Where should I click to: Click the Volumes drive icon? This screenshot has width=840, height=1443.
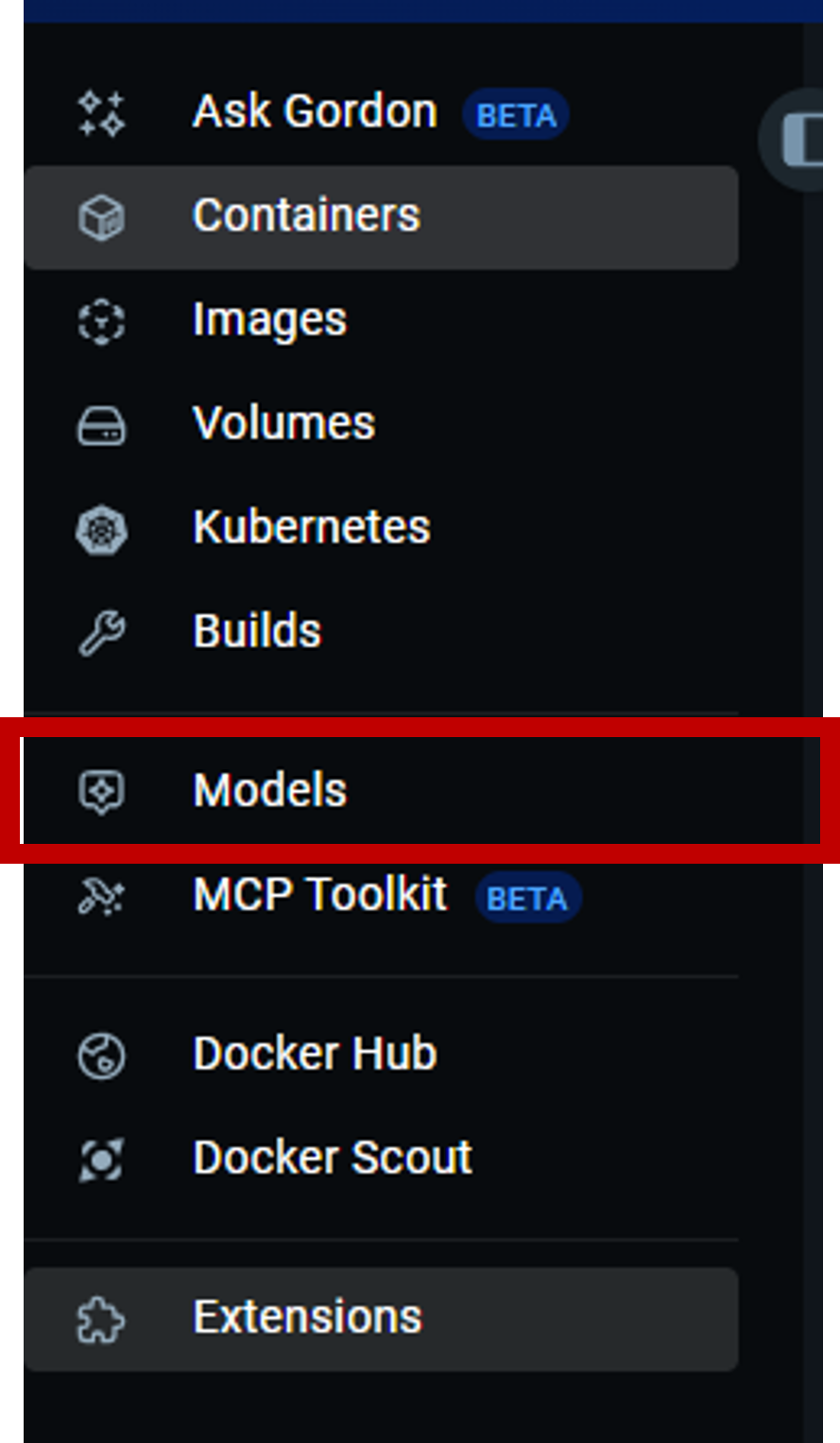101,425
